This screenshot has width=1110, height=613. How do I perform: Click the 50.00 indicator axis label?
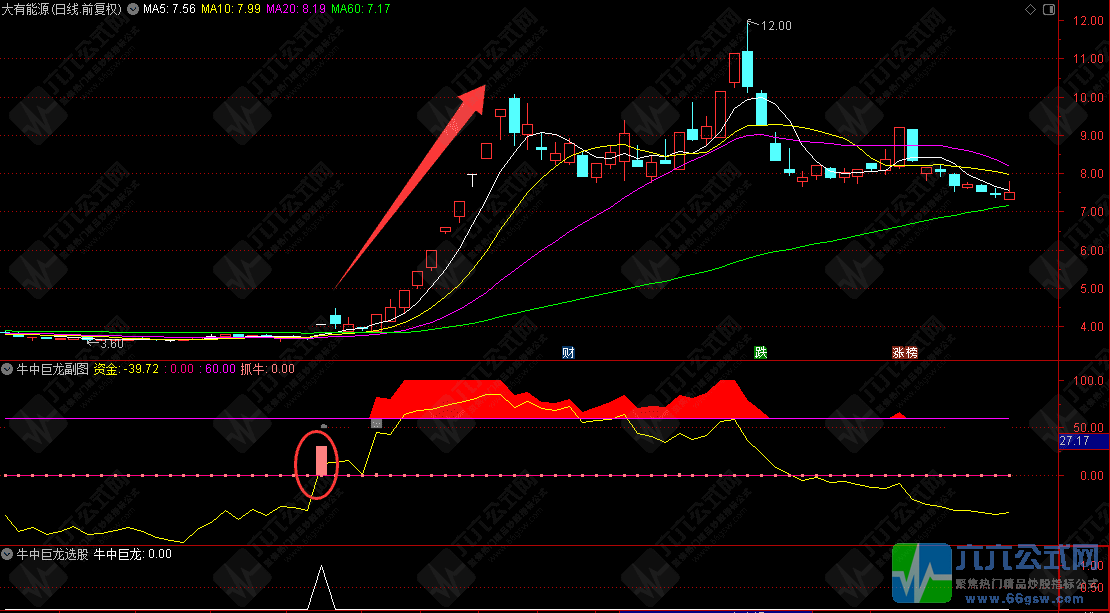tap(1089, 428)
